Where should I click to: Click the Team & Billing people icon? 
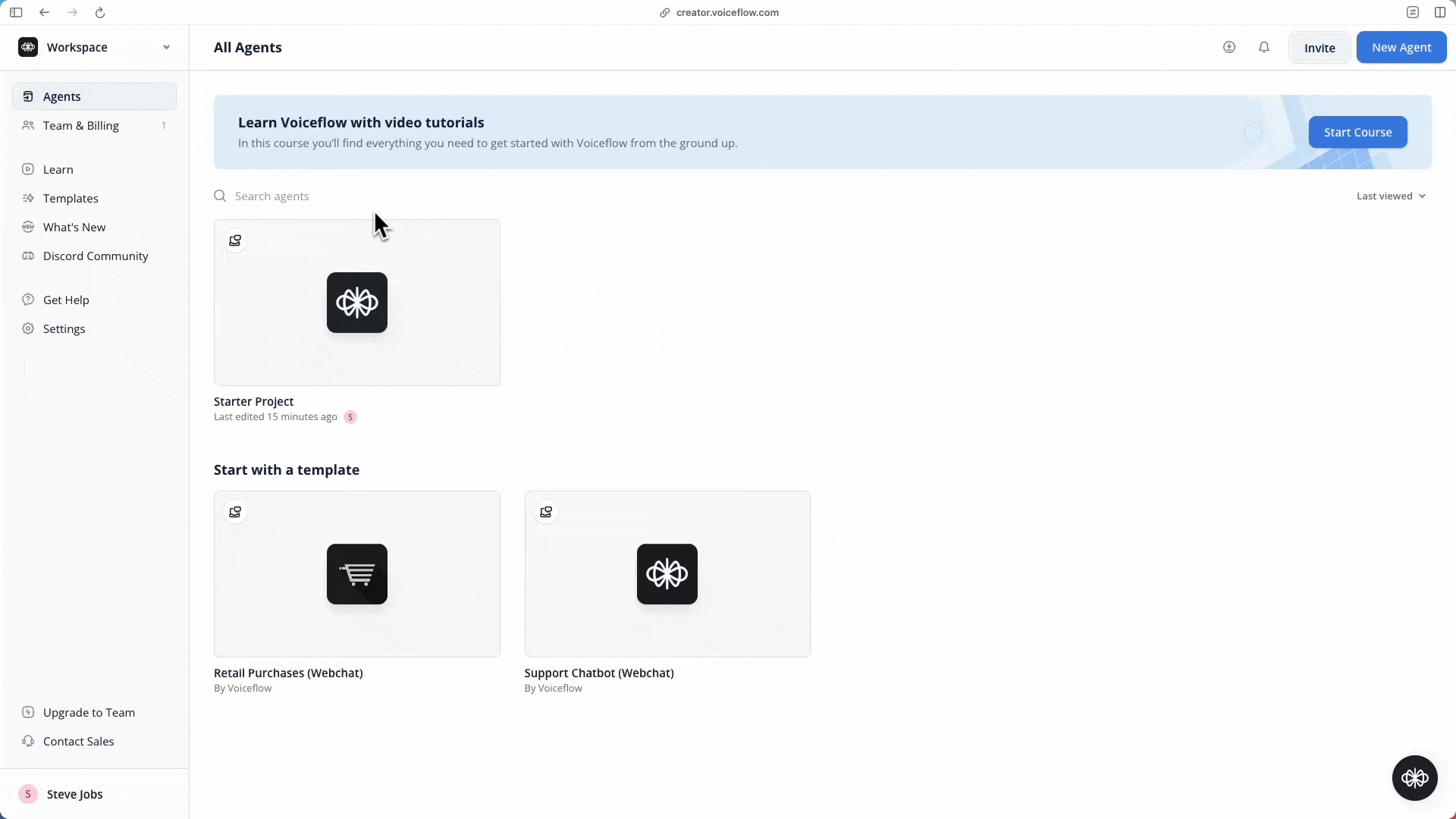point(28,125)
